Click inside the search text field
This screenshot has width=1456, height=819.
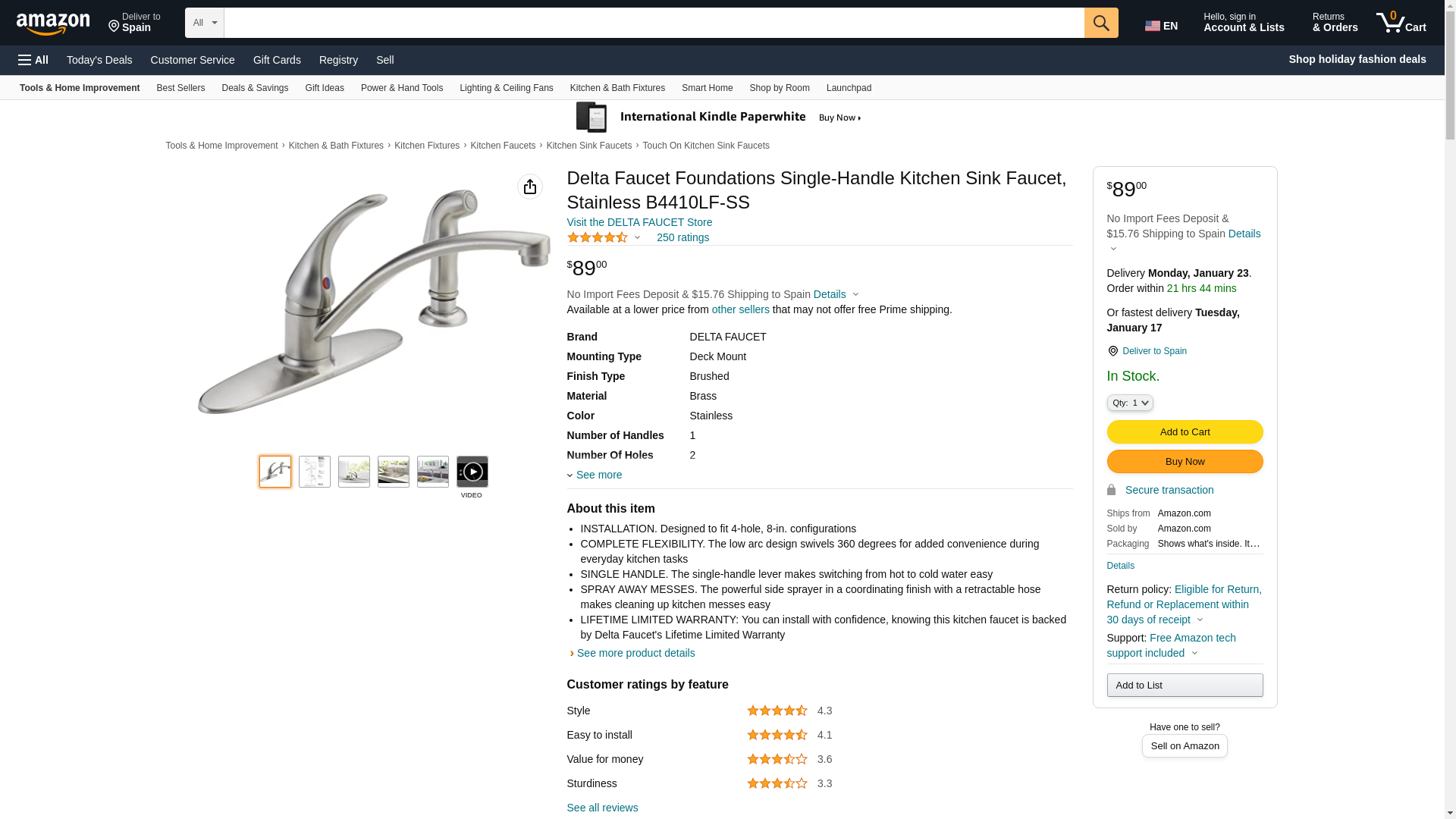pyautogui.click(x=653, y=23)
